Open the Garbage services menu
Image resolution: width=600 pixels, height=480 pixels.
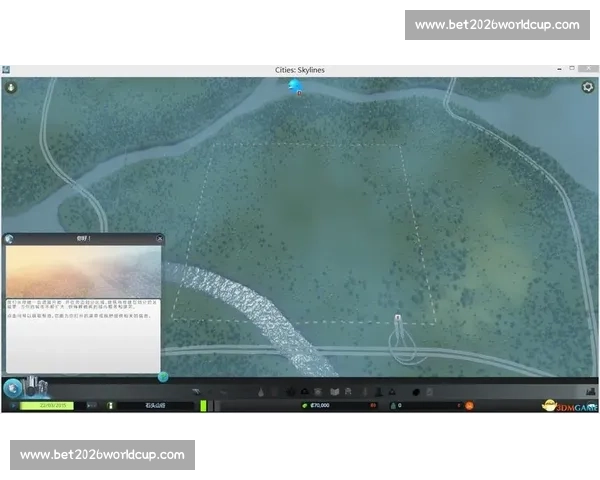click(274, 392)
